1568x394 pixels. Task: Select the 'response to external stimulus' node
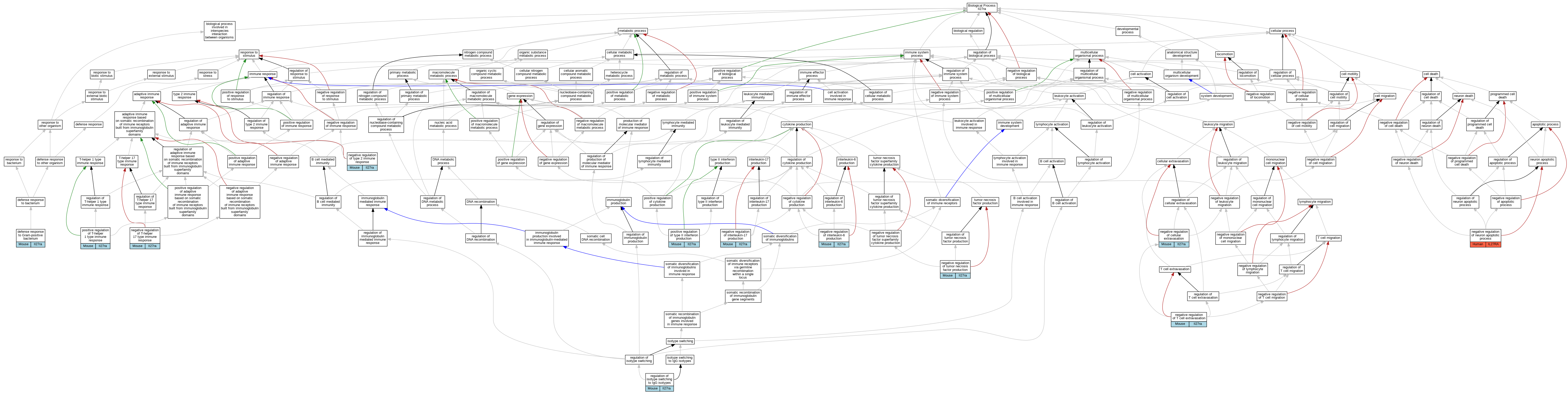(x=161, y=74)
